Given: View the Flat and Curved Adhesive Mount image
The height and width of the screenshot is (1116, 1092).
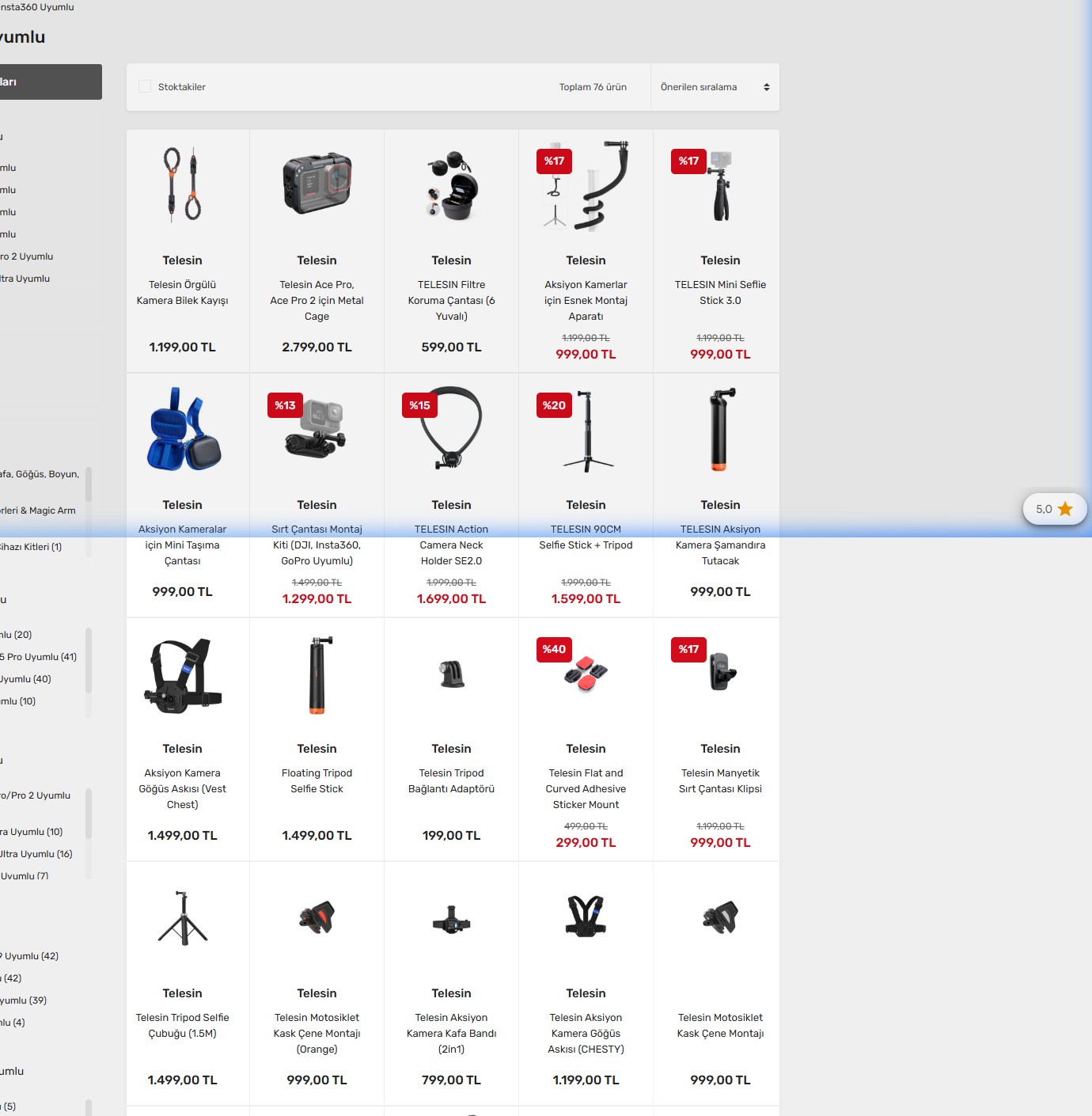Looking at the screenshot, I should coord(586,674).
